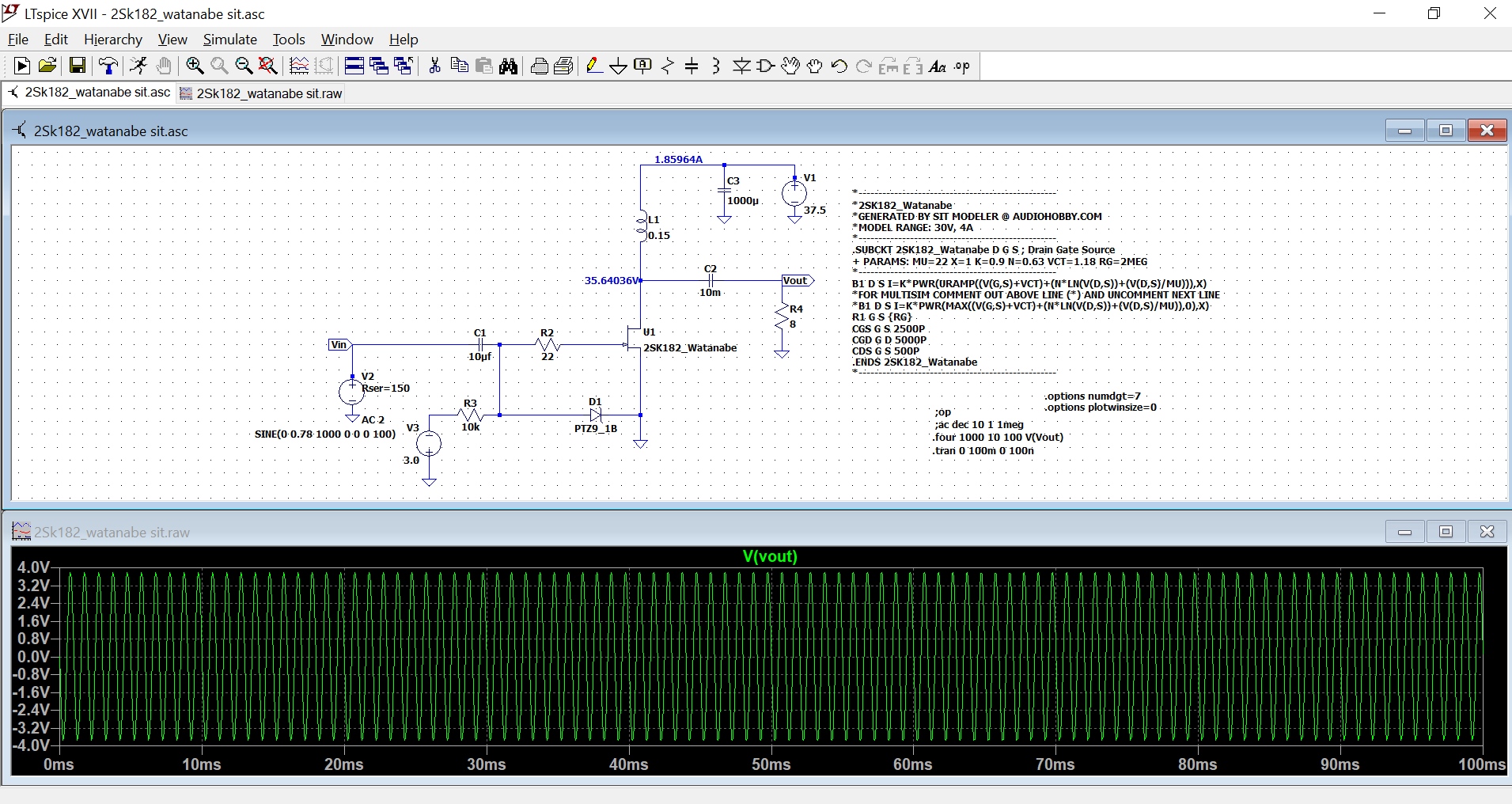This screenshot has width=1512, height=804.
Task: Select the SPICE directive .op tool
Action: pos(962,66)
